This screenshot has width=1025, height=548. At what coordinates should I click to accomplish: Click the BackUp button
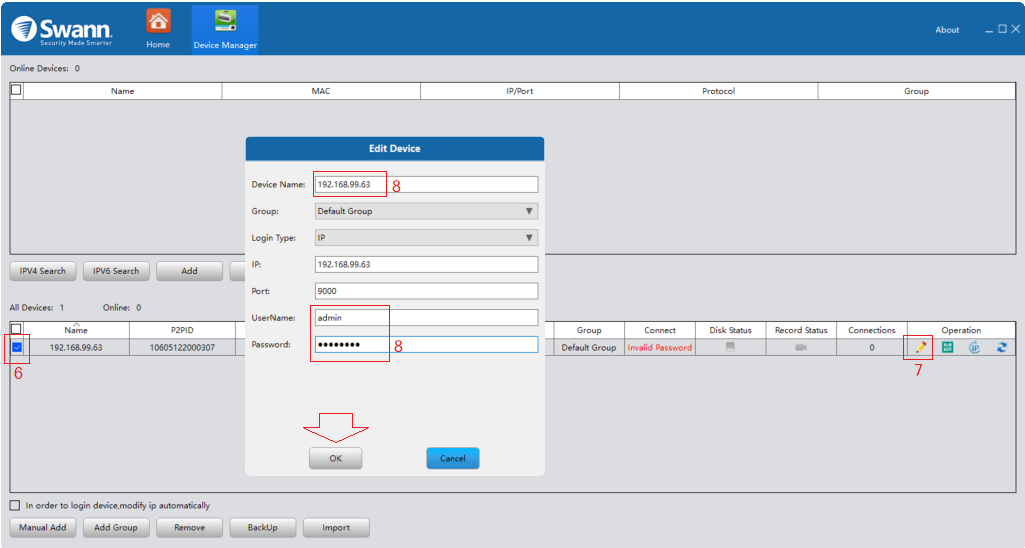coord(263,528)
